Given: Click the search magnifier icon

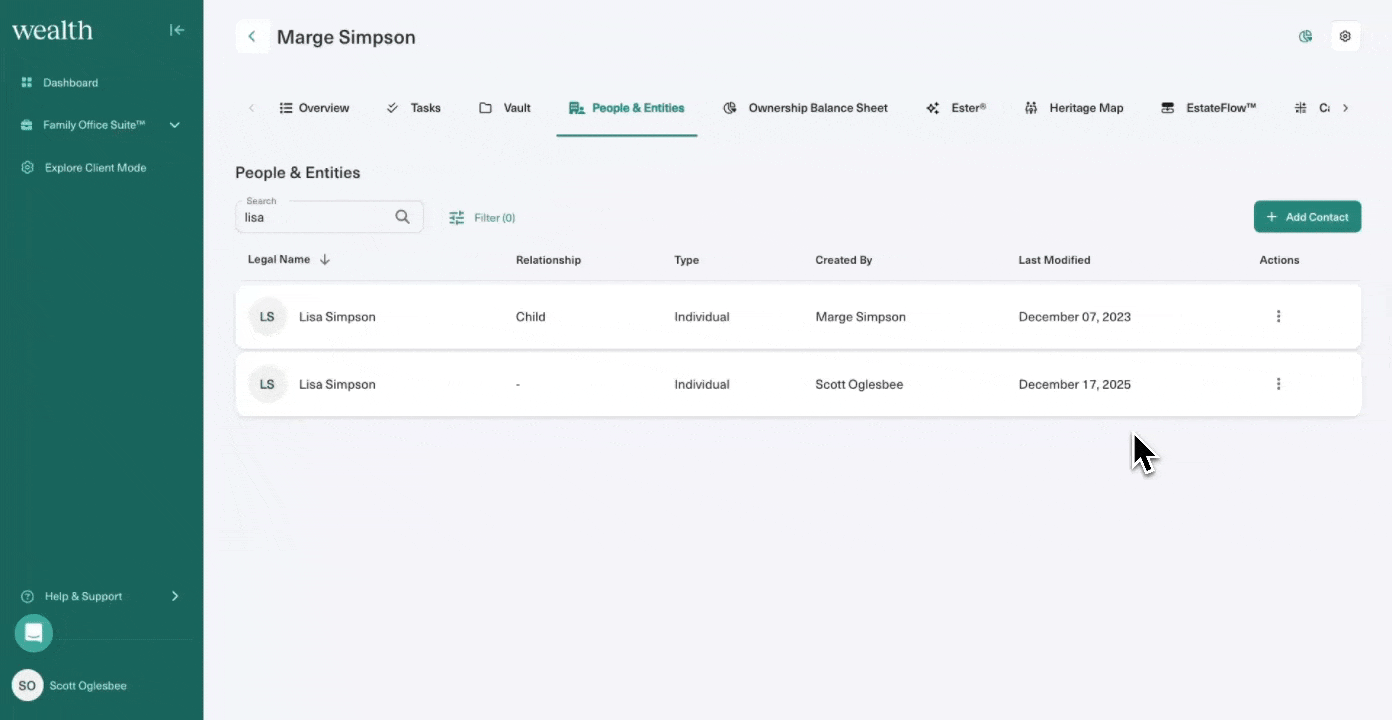Looking at the screenshot, I should (x=402, y=217).
